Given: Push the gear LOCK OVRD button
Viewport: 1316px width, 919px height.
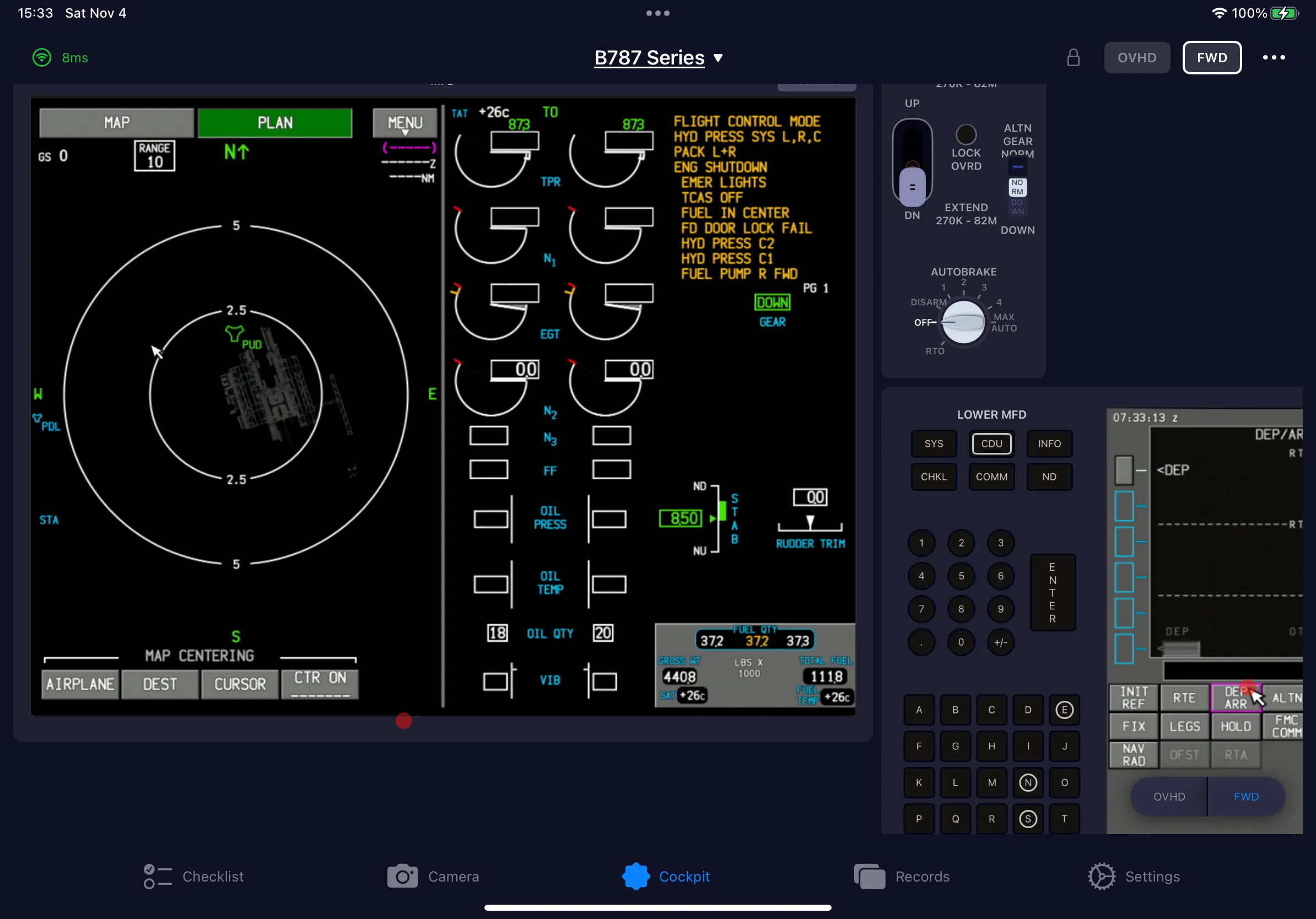Looking at the screenshot, I should click(x=966, y=134).
